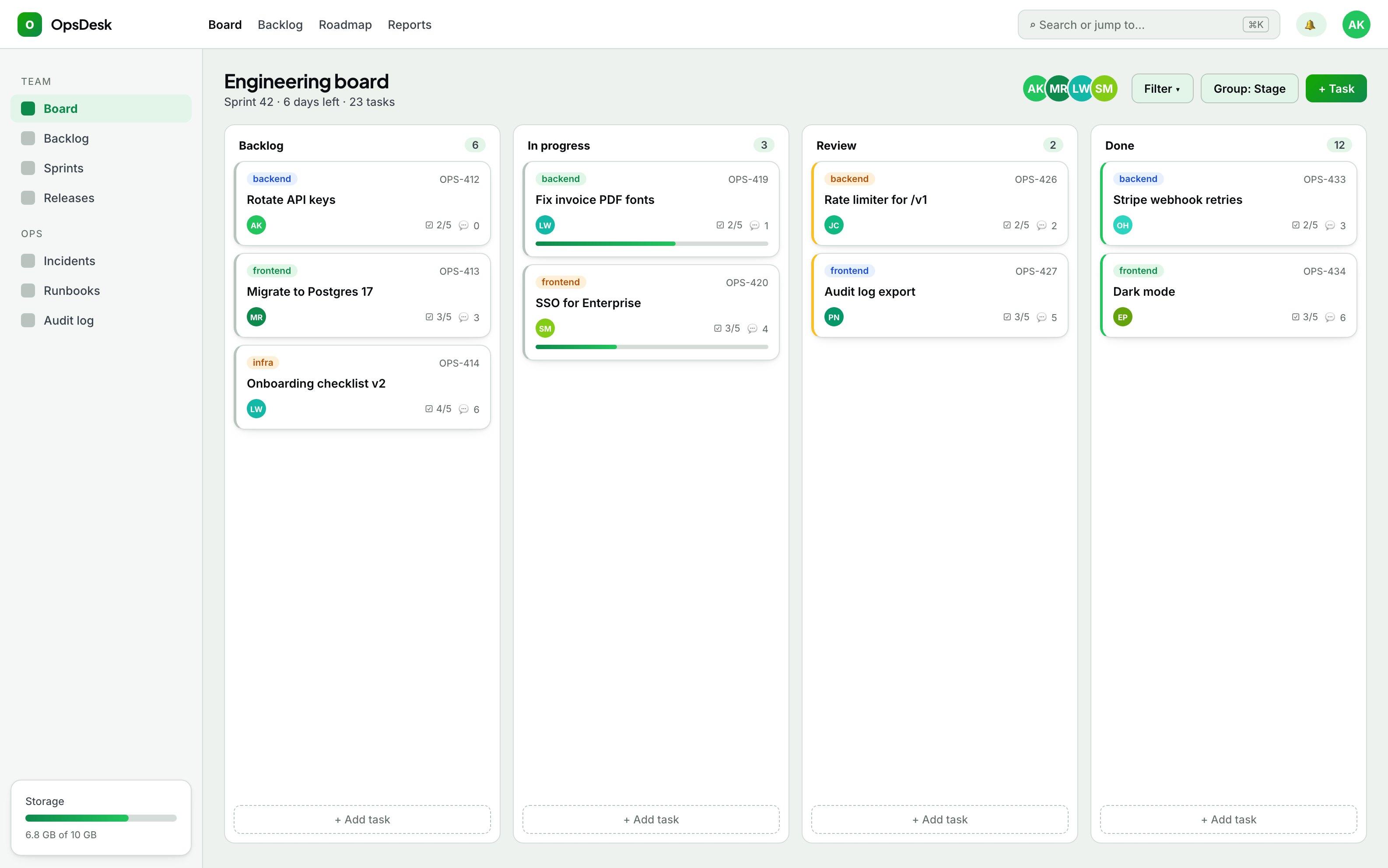Click the Done column count badge 12
Screen dimensions: 1388x868
pyautogui.click(x=1339, y=145)
